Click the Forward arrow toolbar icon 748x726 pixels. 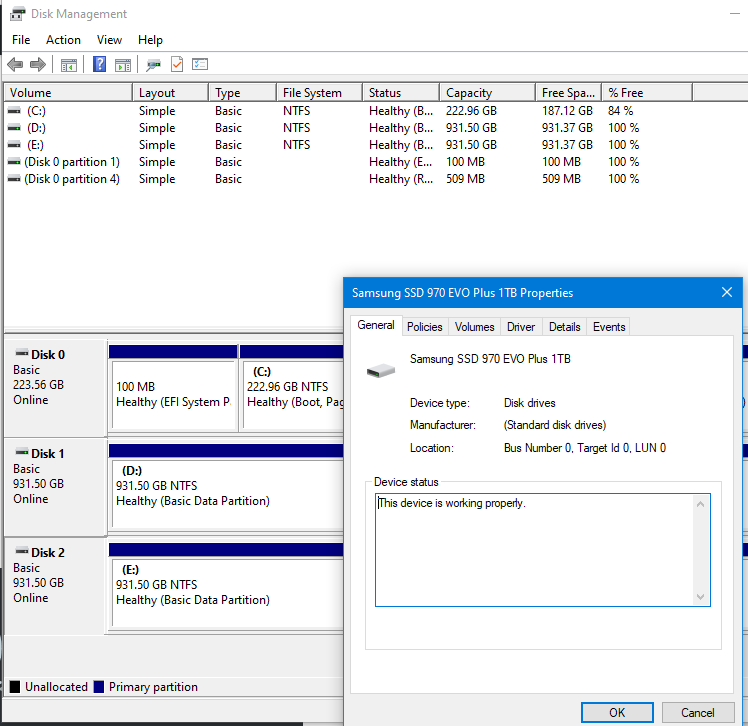(x=38, y=64)
